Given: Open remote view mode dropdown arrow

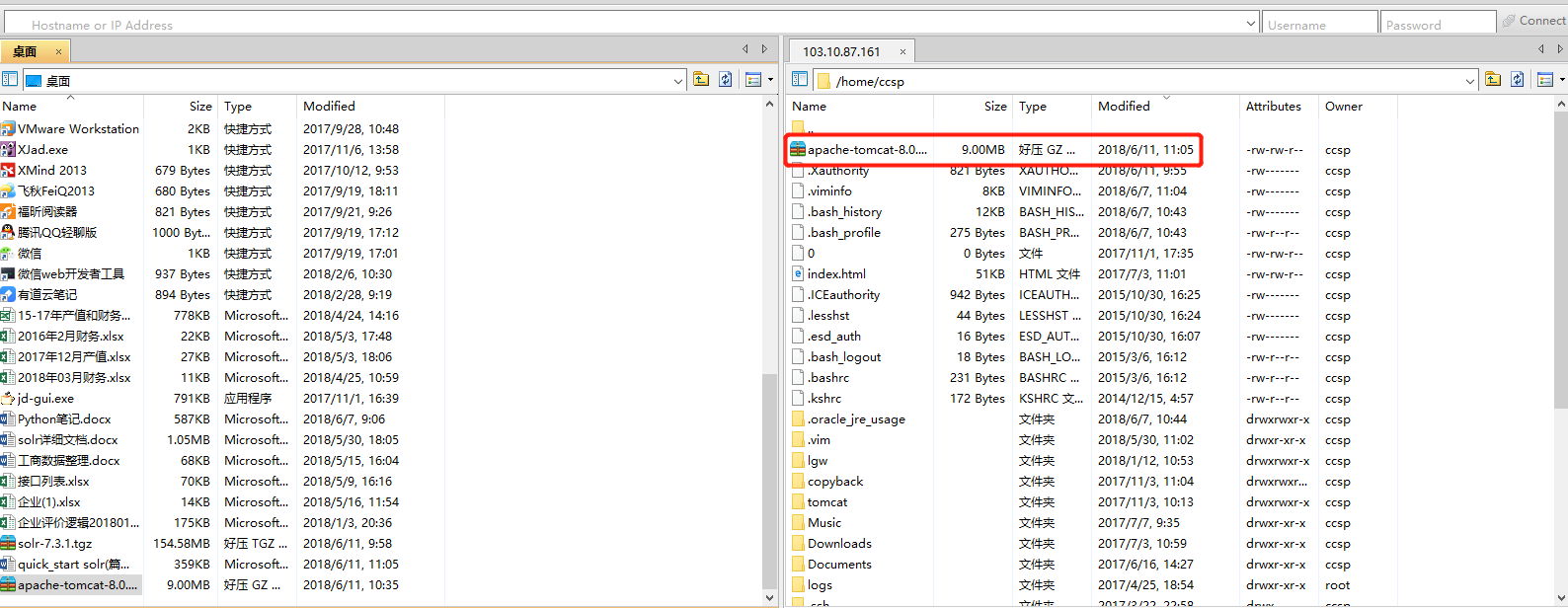Looking at the screenshot, I should coord(1562,80).
